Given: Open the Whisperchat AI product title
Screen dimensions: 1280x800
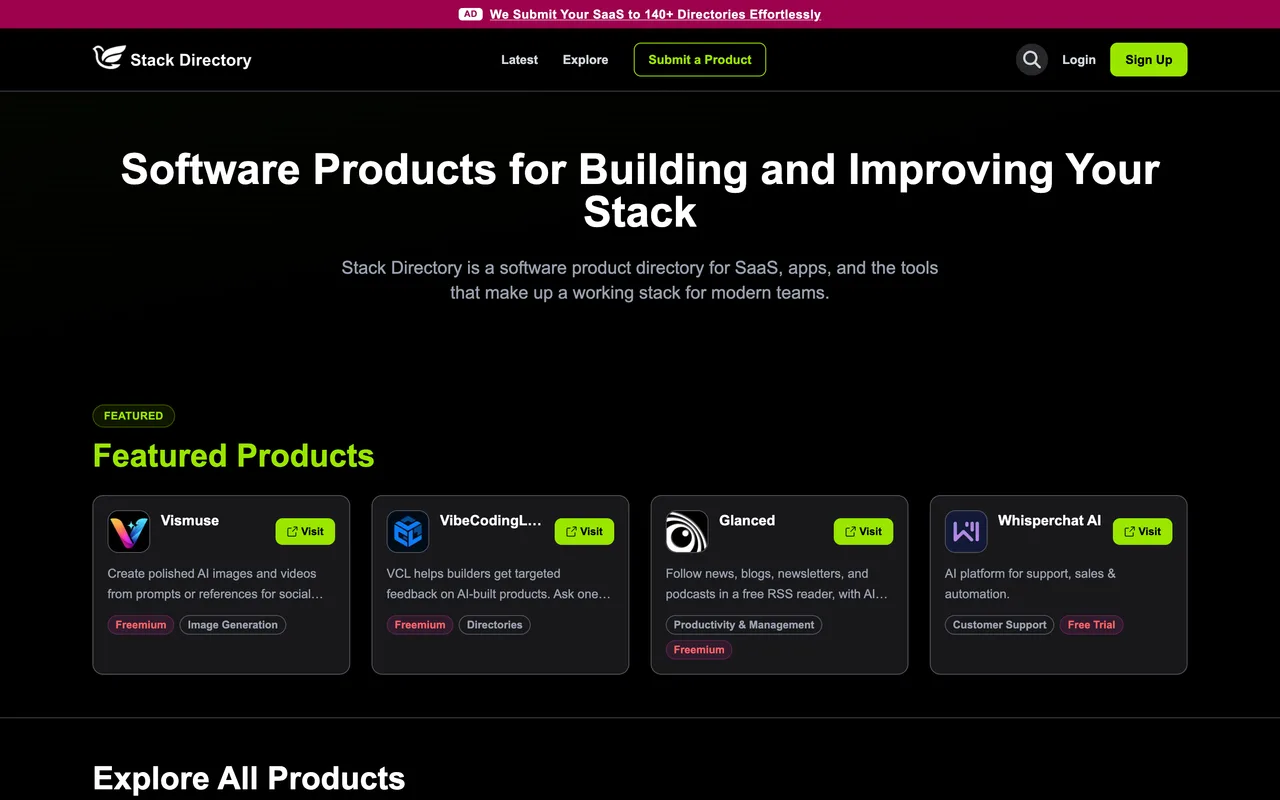Looking at the screenshot, I should pos(1049,520).
